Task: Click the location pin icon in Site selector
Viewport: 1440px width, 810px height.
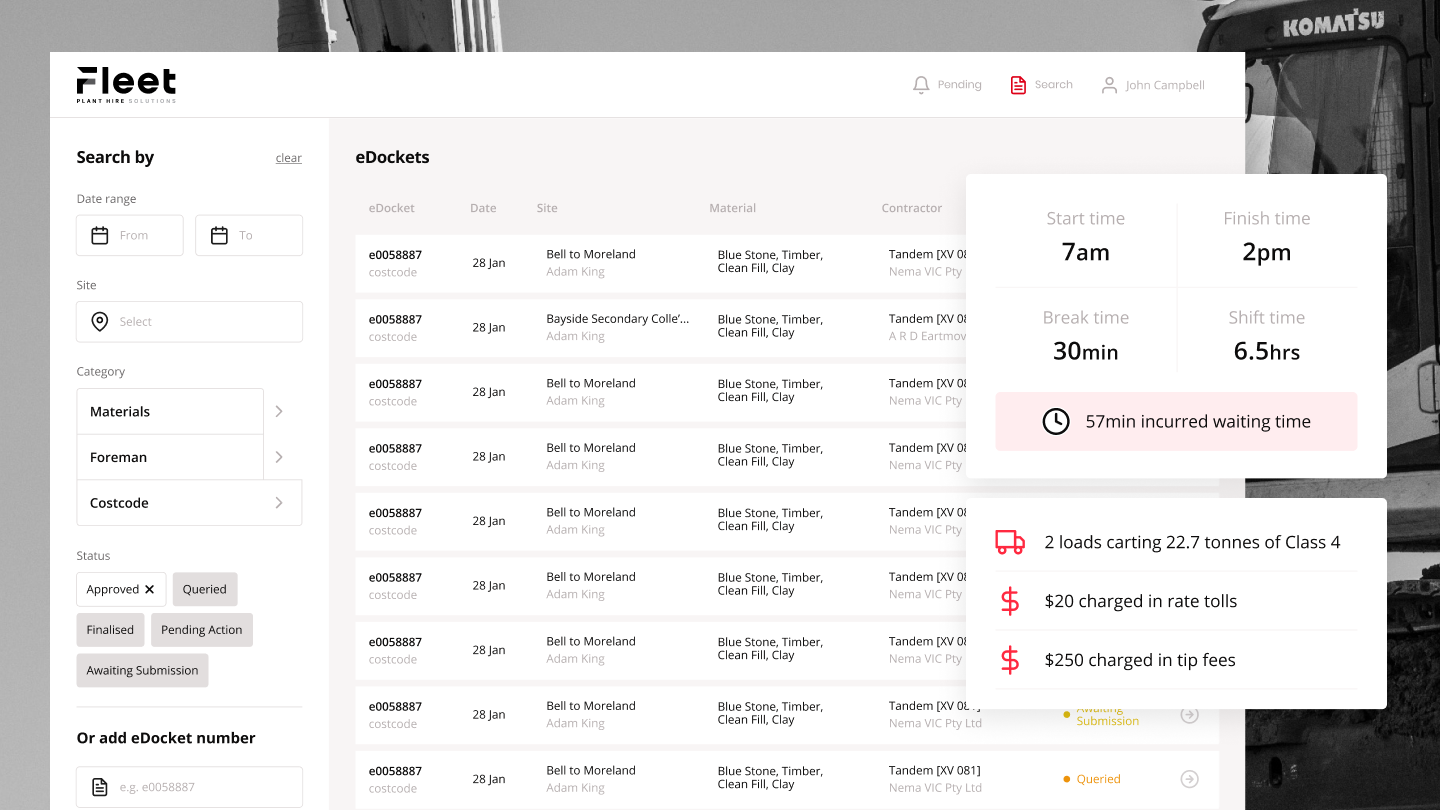Action: [99, 321]
